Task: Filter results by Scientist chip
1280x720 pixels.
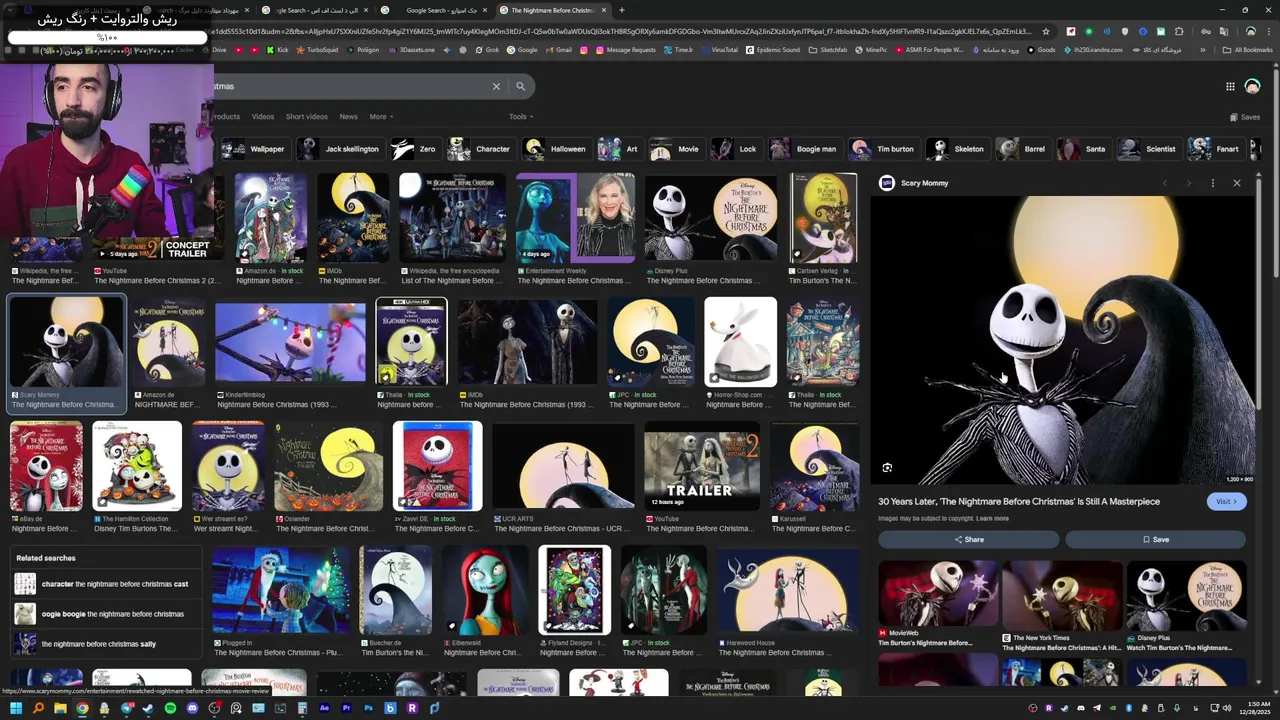Action: 1149,149
